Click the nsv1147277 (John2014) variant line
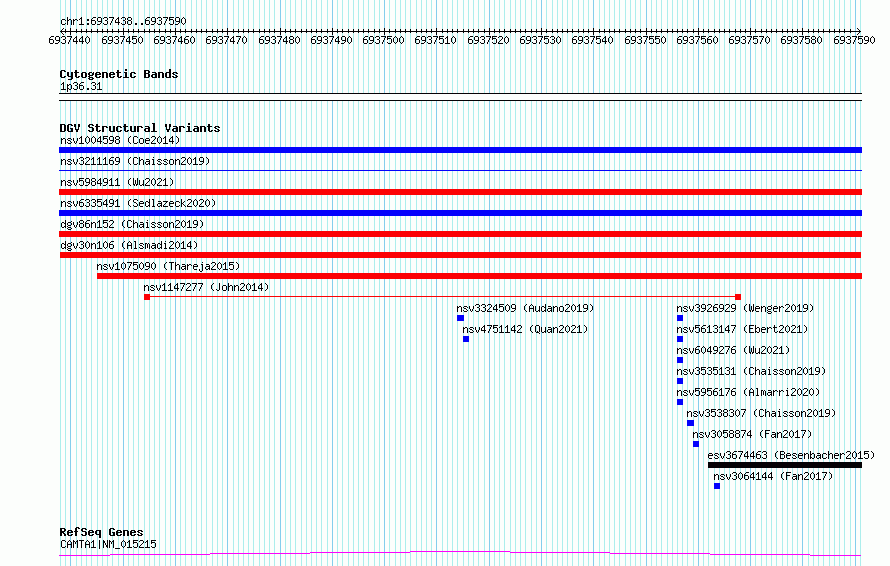The height and width of the screenshot is (566, 890). click(x=442, y=297)
